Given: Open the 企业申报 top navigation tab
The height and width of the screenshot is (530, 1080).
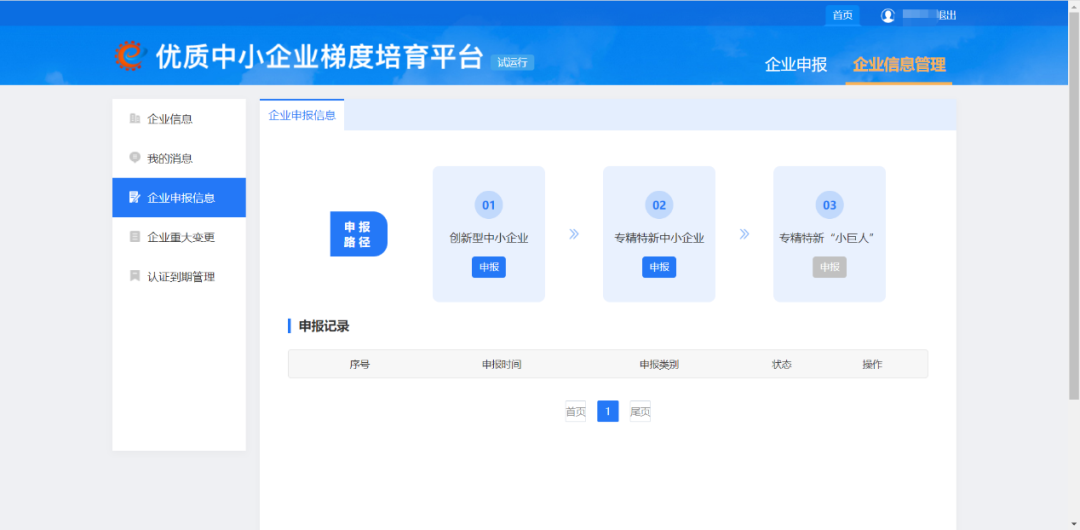Looking at the screenshot, I should [796, 65].
